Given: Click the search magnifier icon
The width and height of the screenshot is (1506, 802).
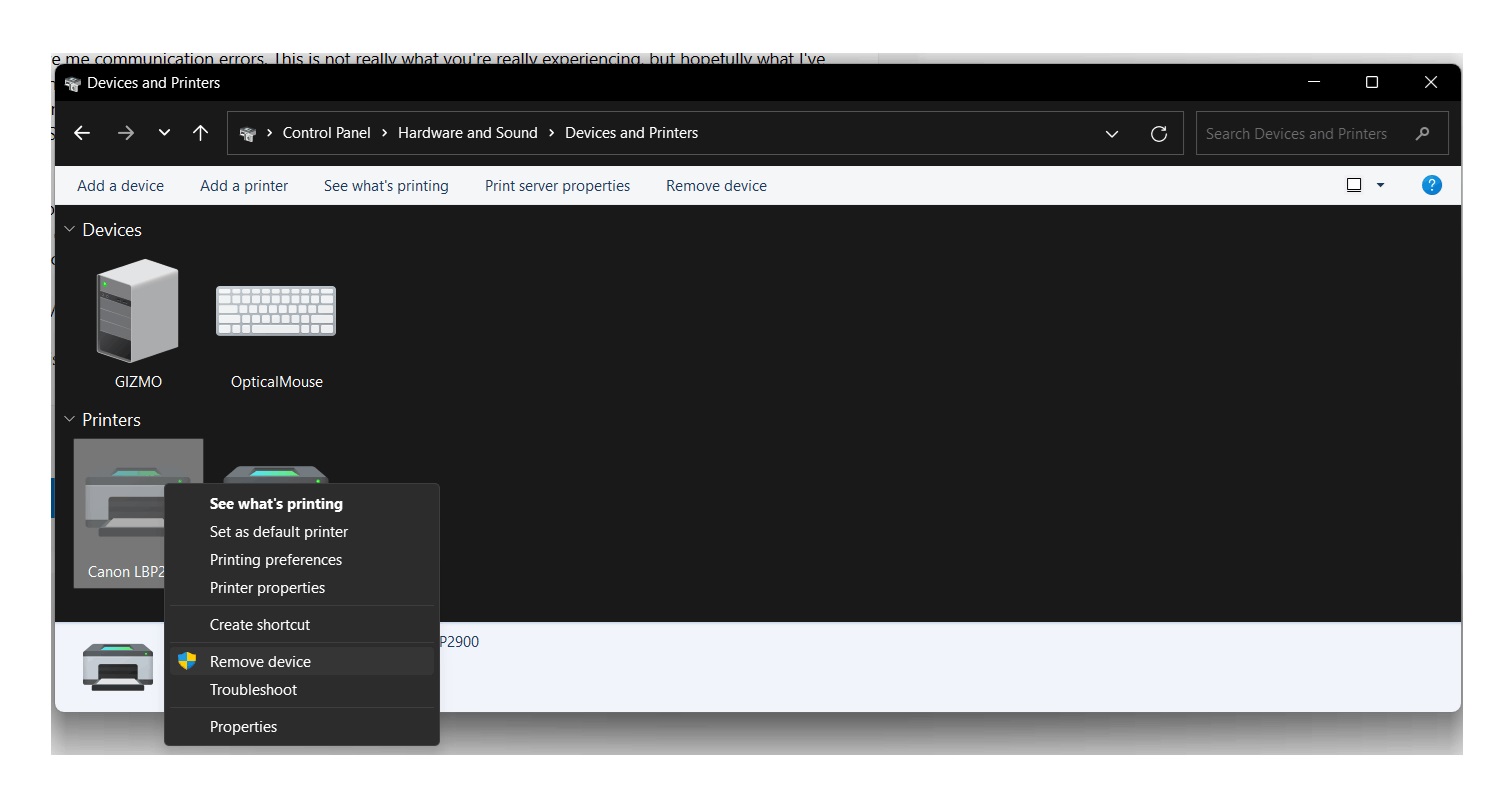Looking at the screenshot, I should click(1423, 133).
